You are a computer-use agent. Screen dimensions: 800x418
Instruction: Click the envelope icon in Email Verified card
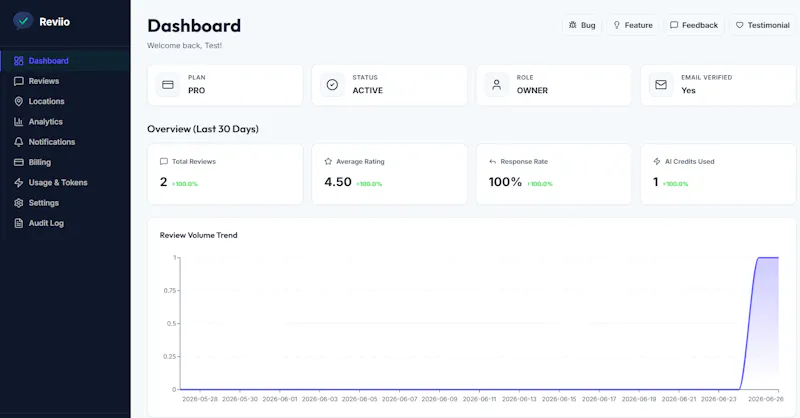(x=661, y=85)
